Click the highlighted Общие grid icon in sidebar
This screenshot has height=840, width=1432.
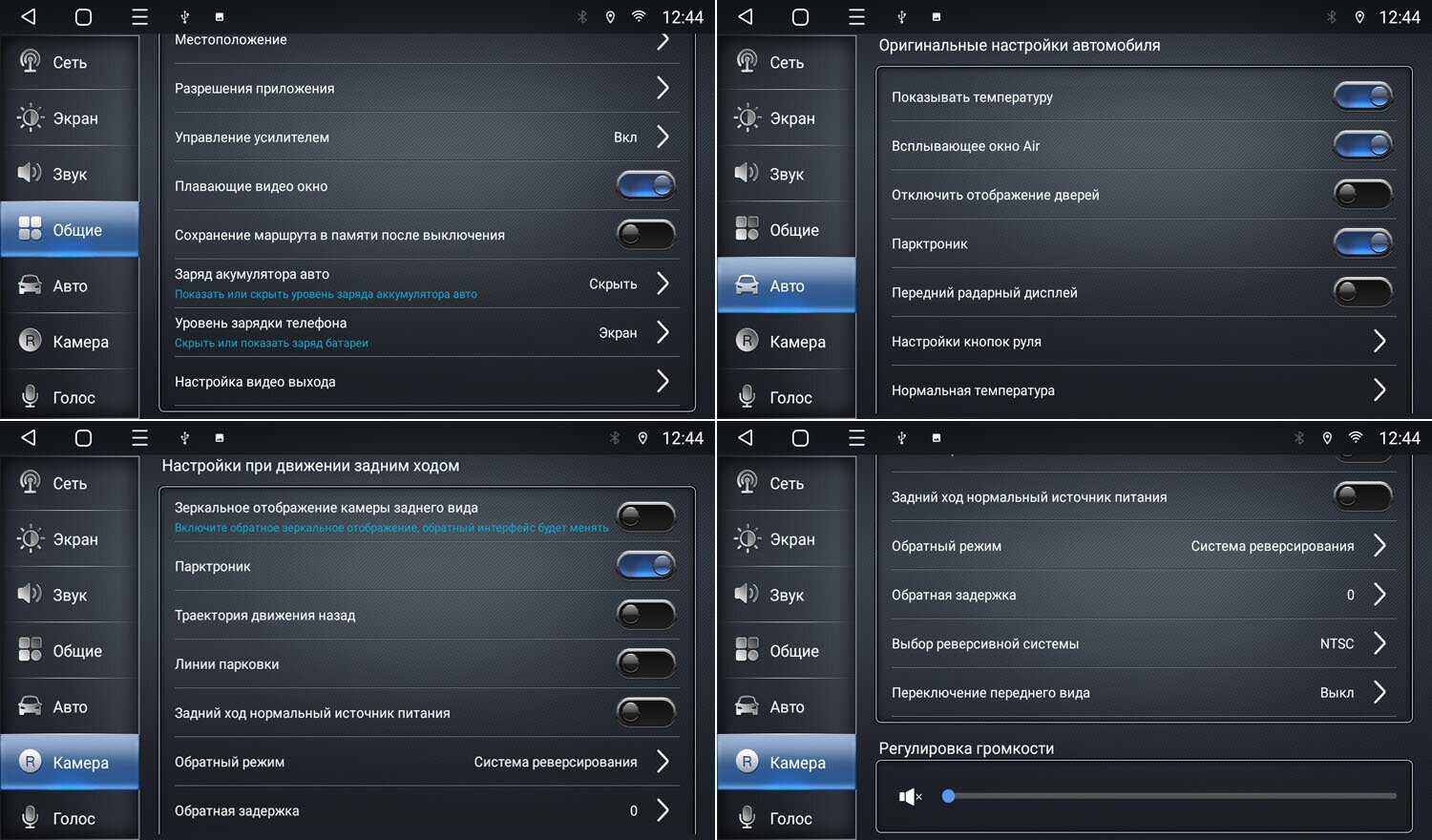click(x=31, y=229)
